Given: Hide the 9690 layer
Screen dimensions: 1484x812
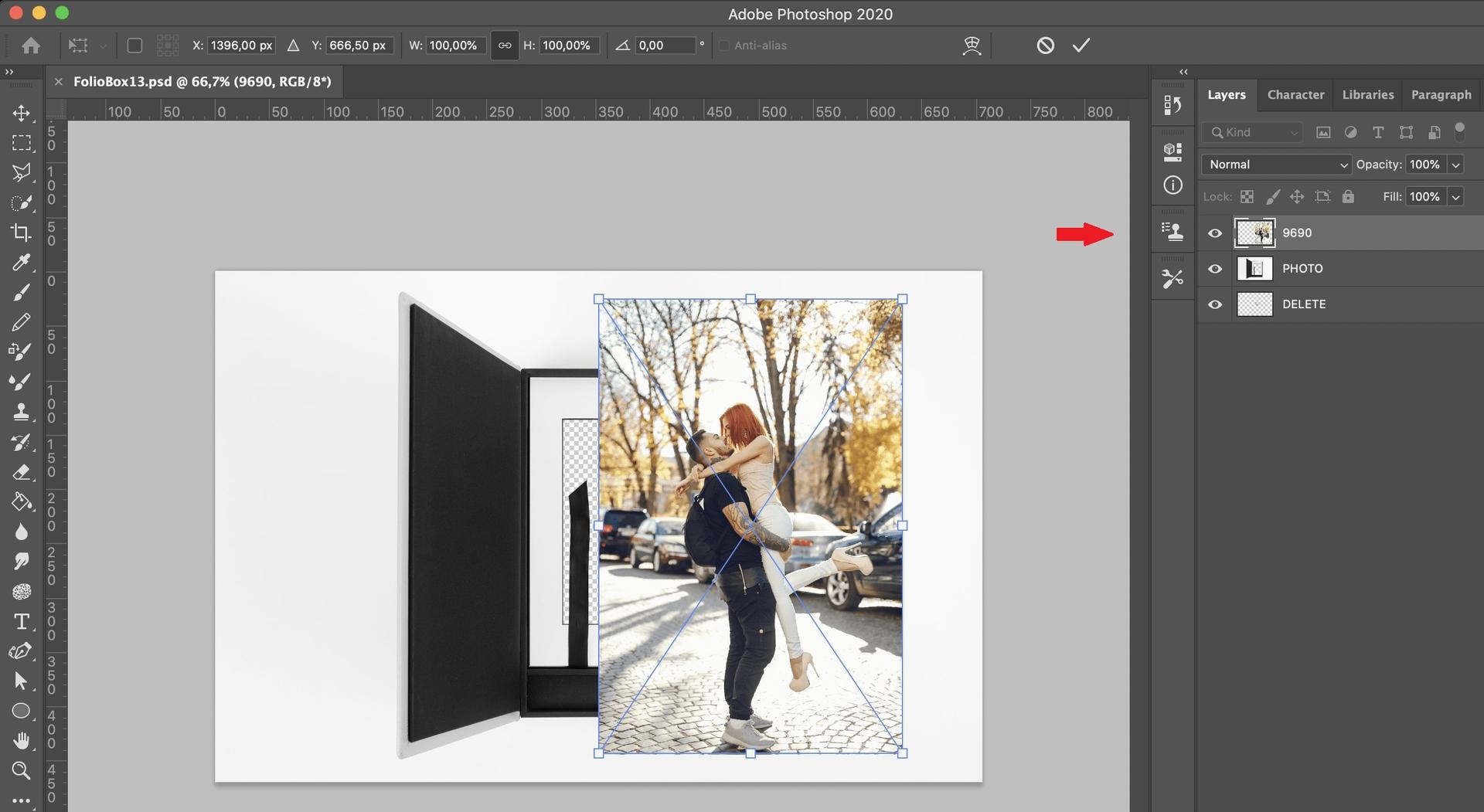Looking at the screenshot, I should pyautogui.click(x=1214, y=233).
